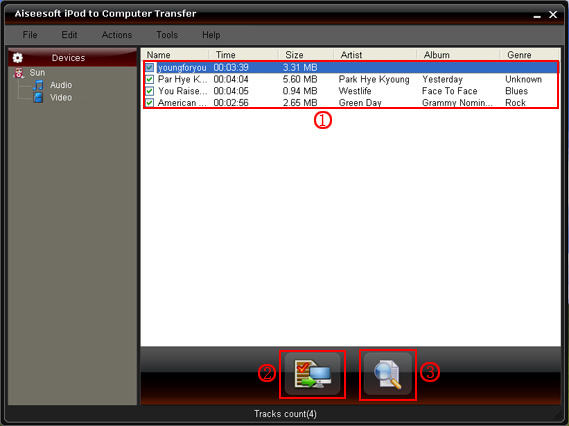Uncheck the youngforyou track checkbox
Viewport: 569px width, 426px height.
pos(150,67)
